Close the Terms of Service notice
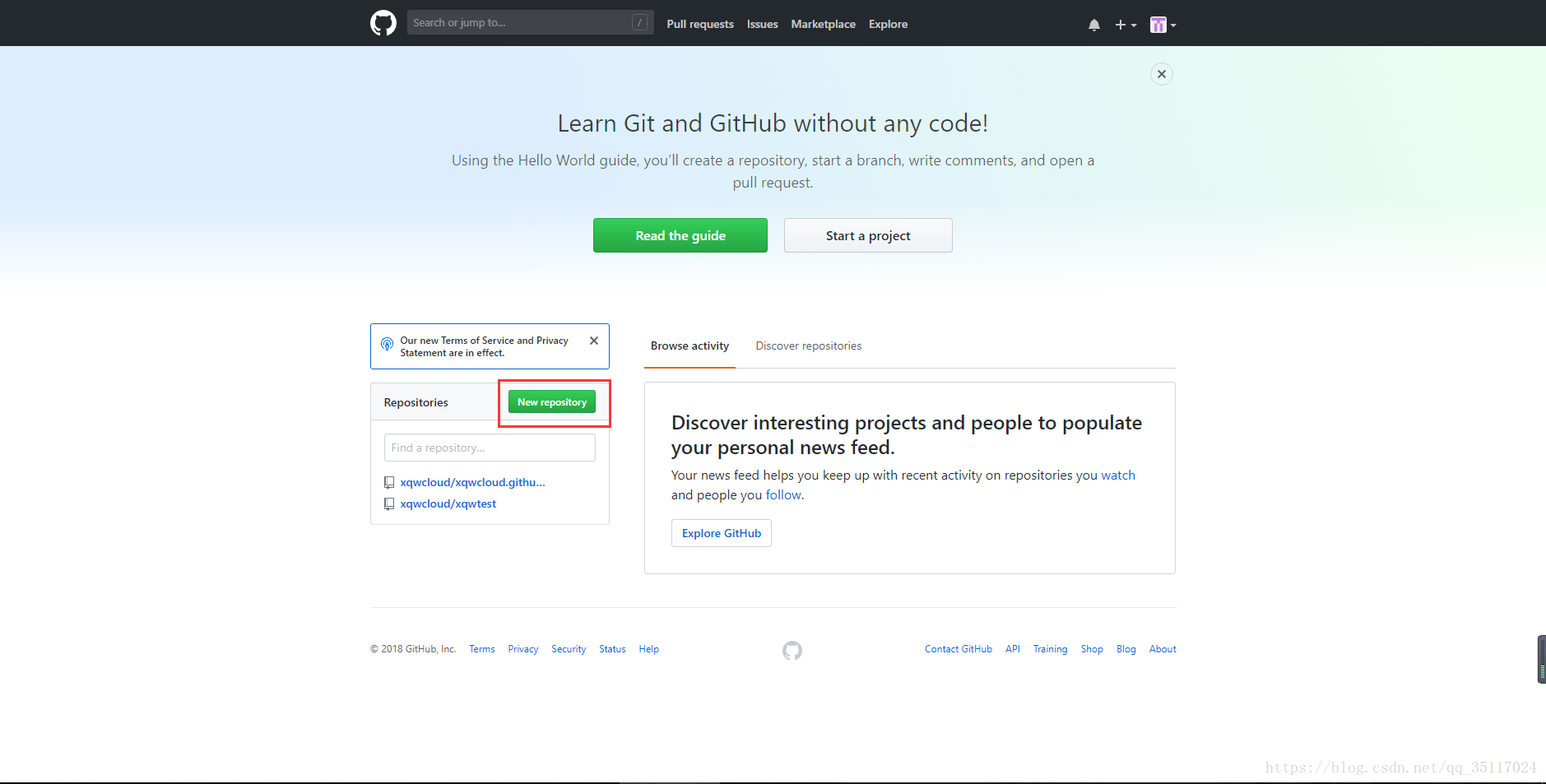Viewport: 1546px width, 784px height. tap(594, 341)
